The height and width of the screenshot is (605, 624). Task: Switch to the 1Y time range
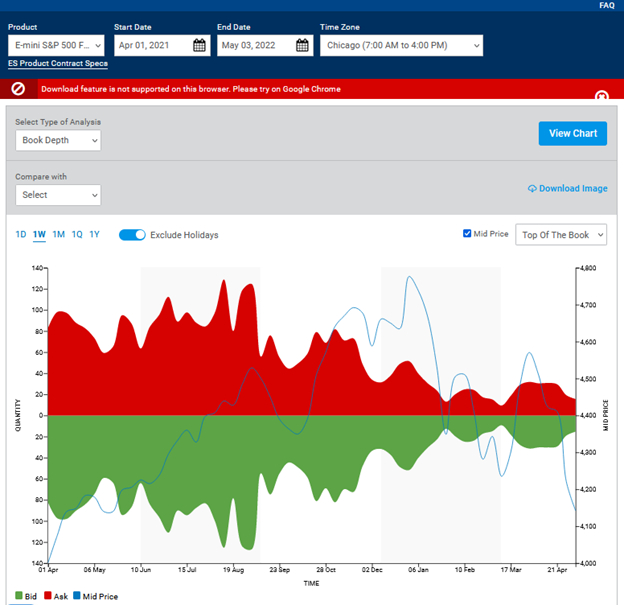click(95, 235)
